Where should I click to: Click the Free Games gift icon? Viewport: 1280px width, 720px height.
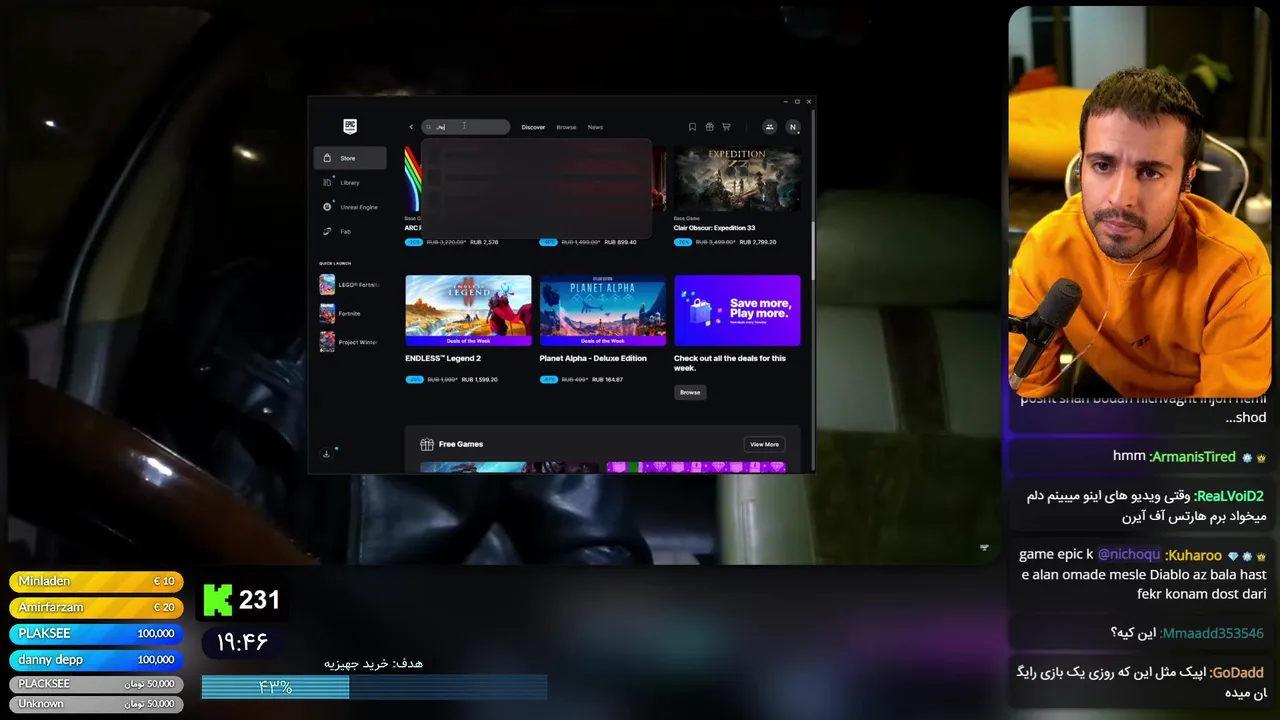tap(427, 444)
